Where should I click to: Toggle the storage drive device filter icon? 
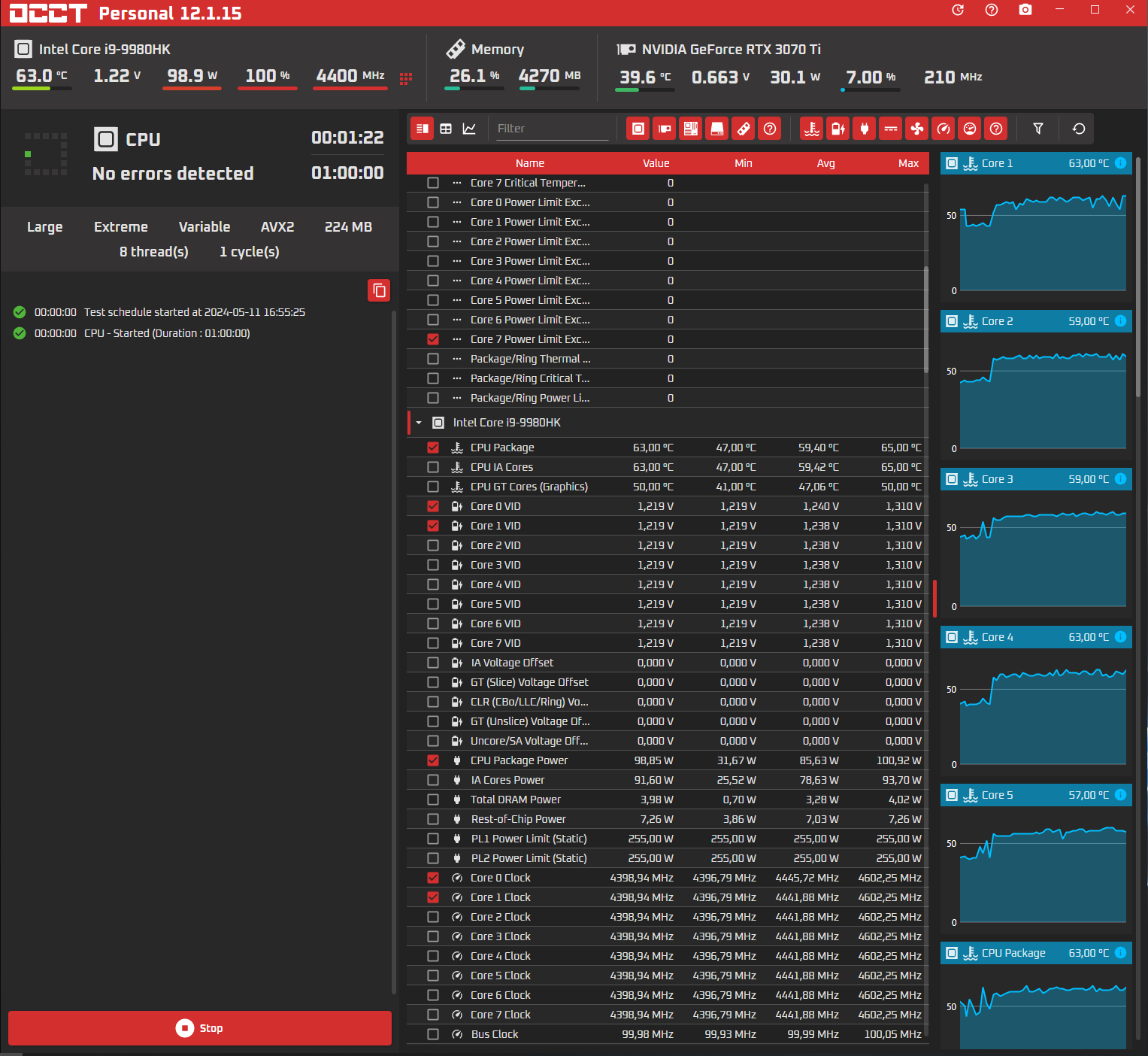[x=717, y=129]
